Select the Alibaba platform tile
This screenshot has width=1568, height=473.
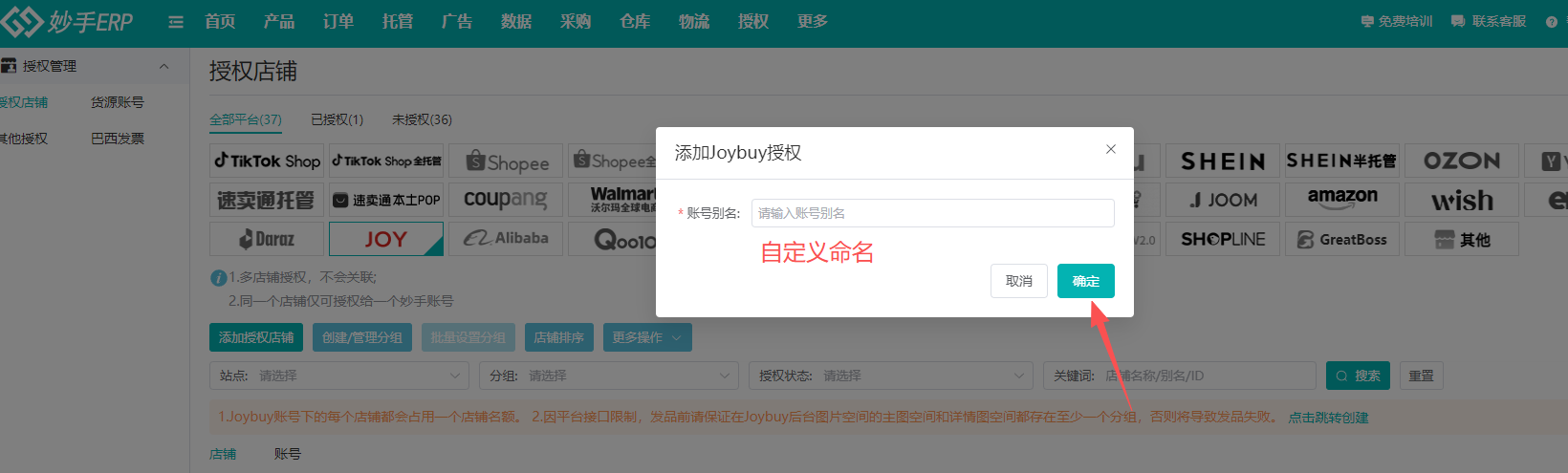pos(506,239)
